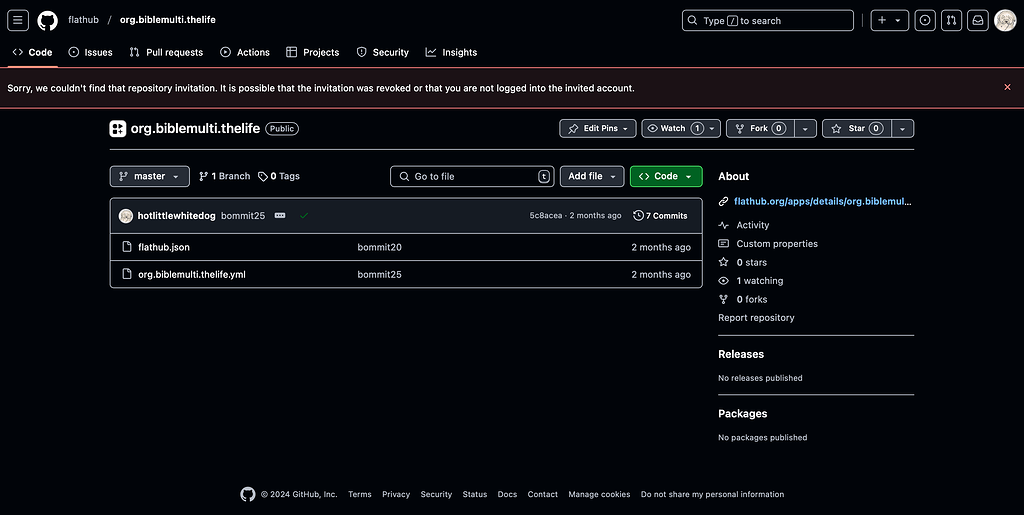This screenshot has width=1024, height=515.
Task: Expand the master branch selector
Action: tap(149, 176)
